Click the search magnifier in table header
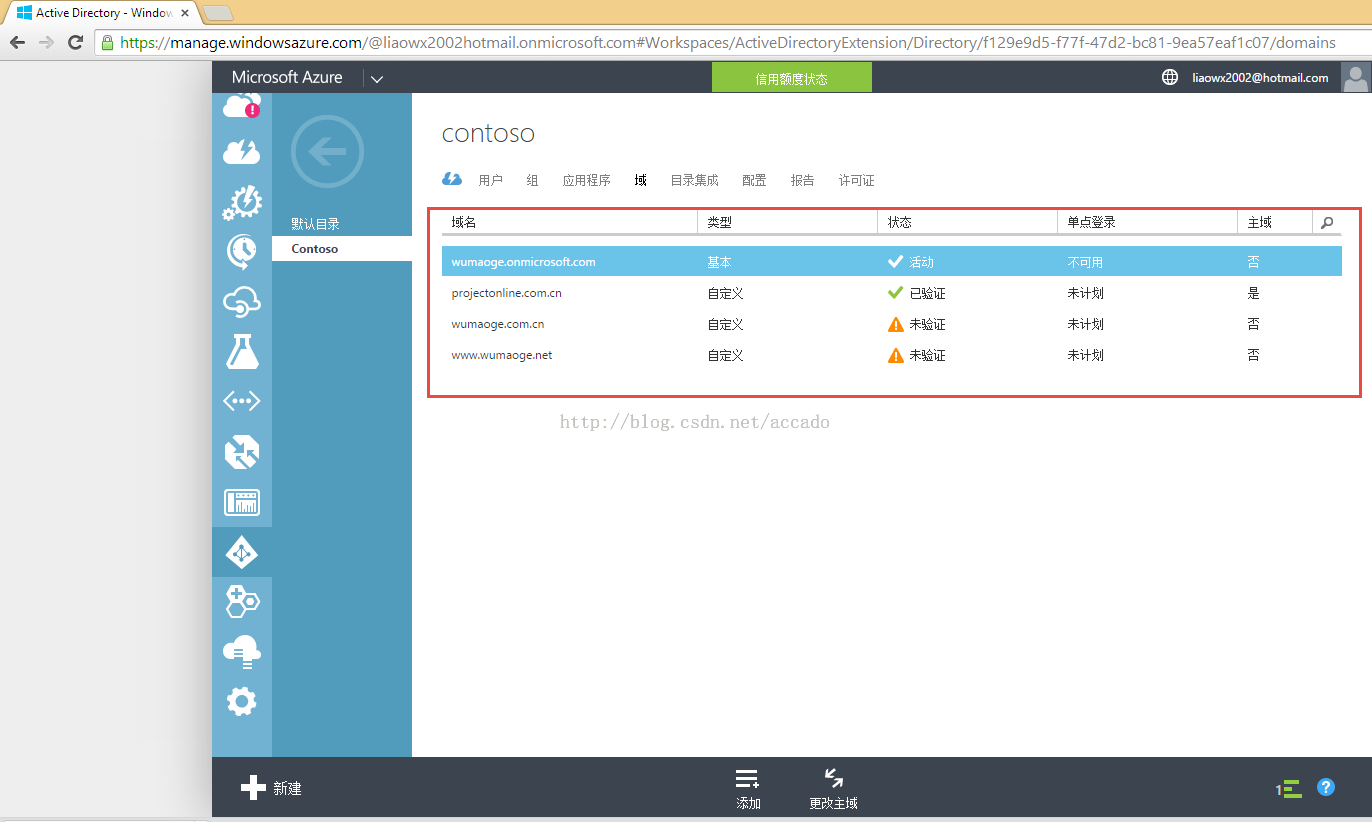Viewport: 1372px width, 822px height. (1327, 222)
